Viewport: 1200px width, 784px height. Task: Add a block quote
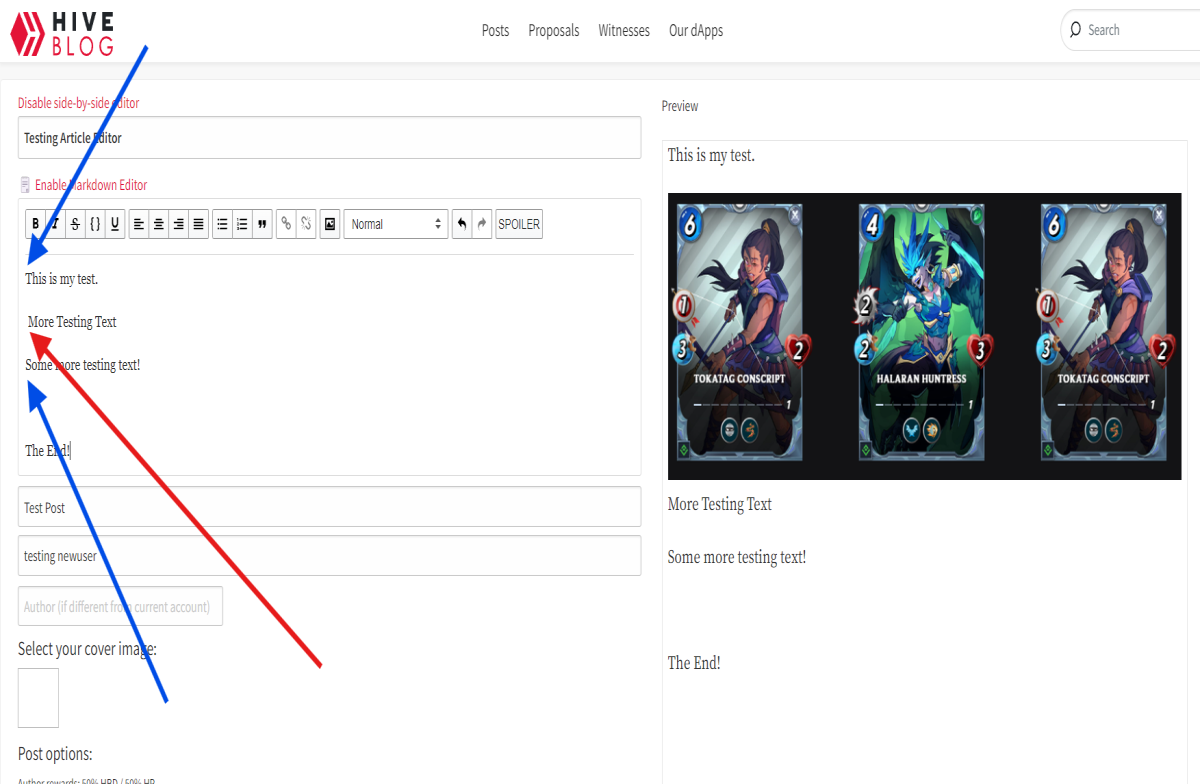(x=262, y=224)
